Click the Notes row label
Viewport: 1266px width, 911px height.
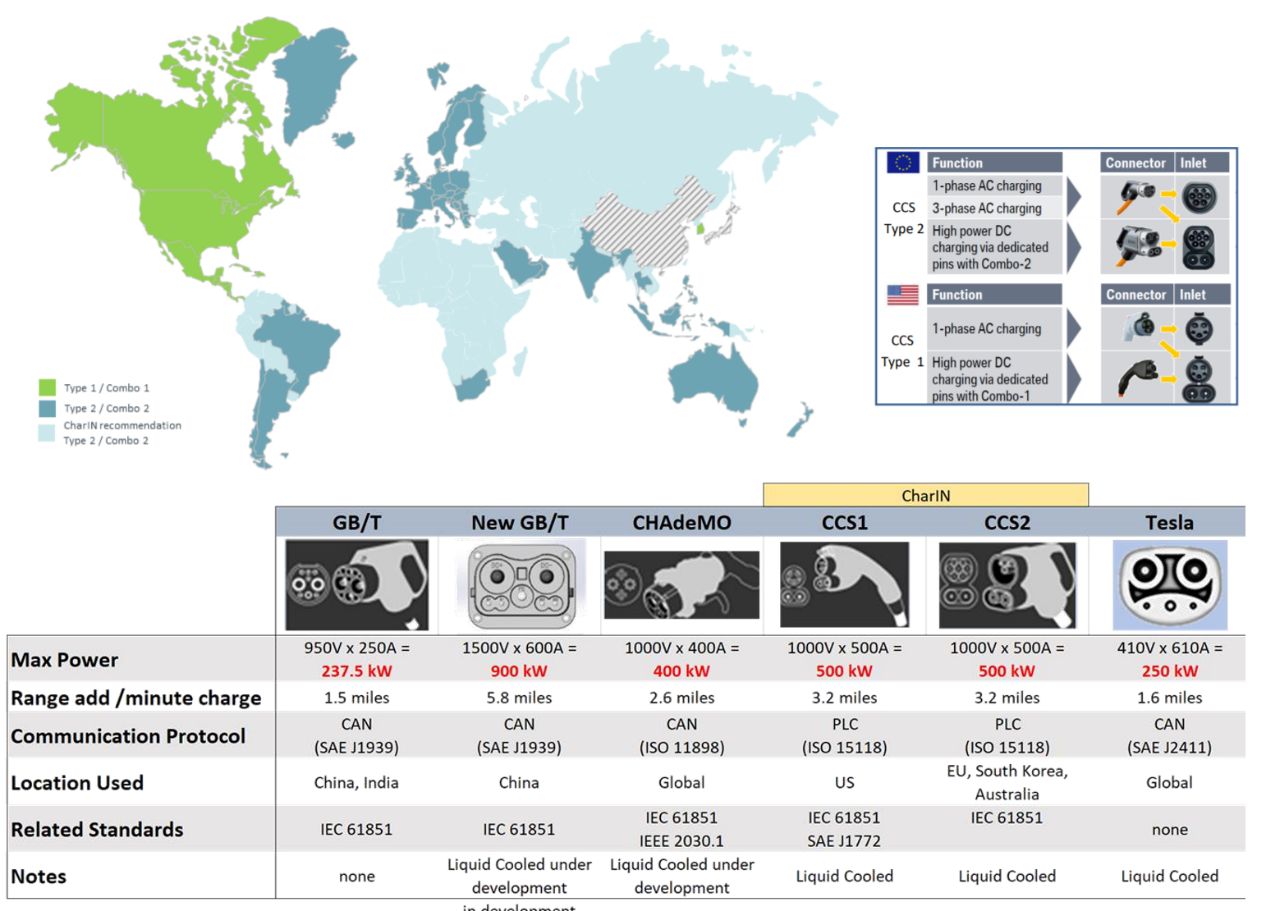[38, 876]
